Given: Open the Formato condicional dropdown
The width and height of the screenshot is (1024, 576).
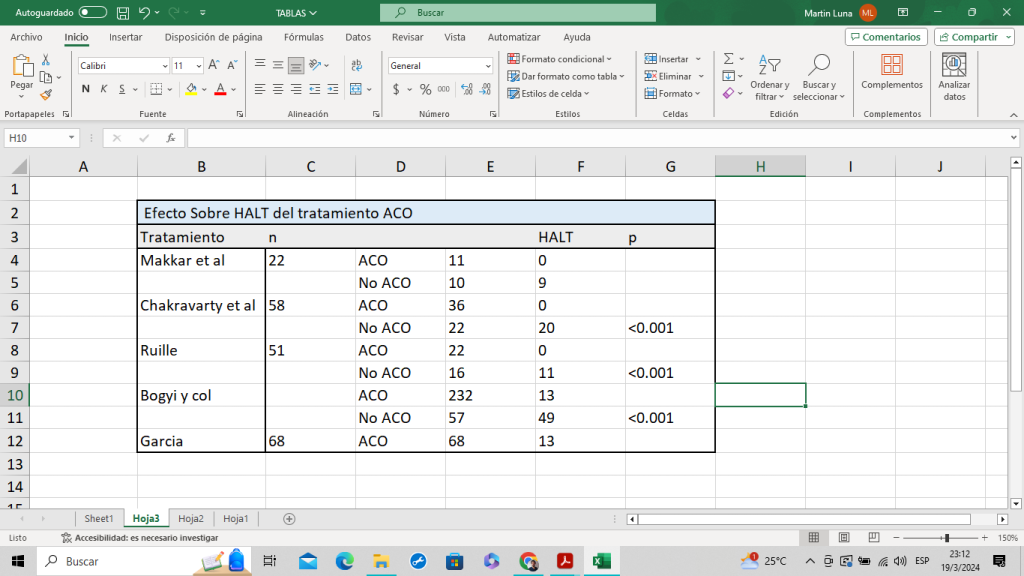Looking at the screenshot, I should click(565, 59).
